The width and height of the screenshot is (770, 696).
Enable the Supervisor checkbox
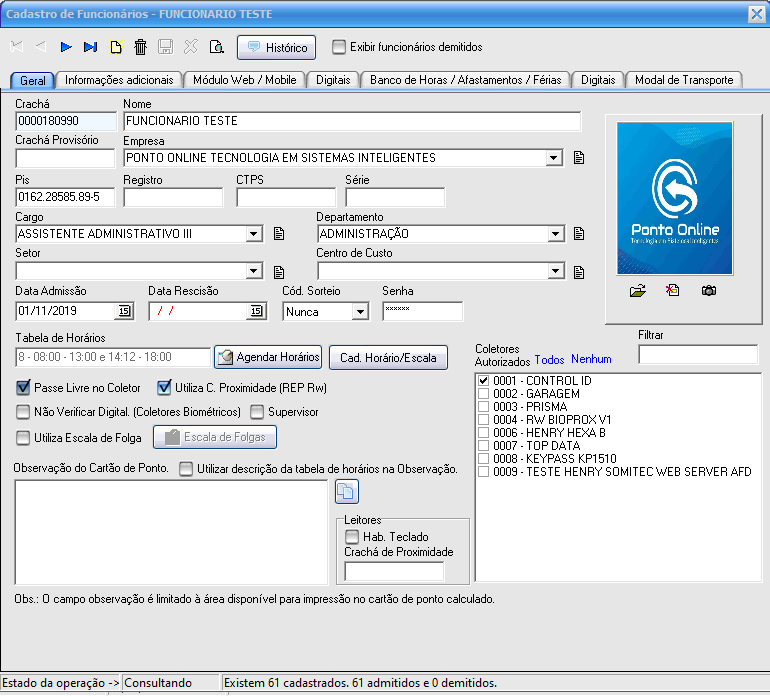point(258,411)
